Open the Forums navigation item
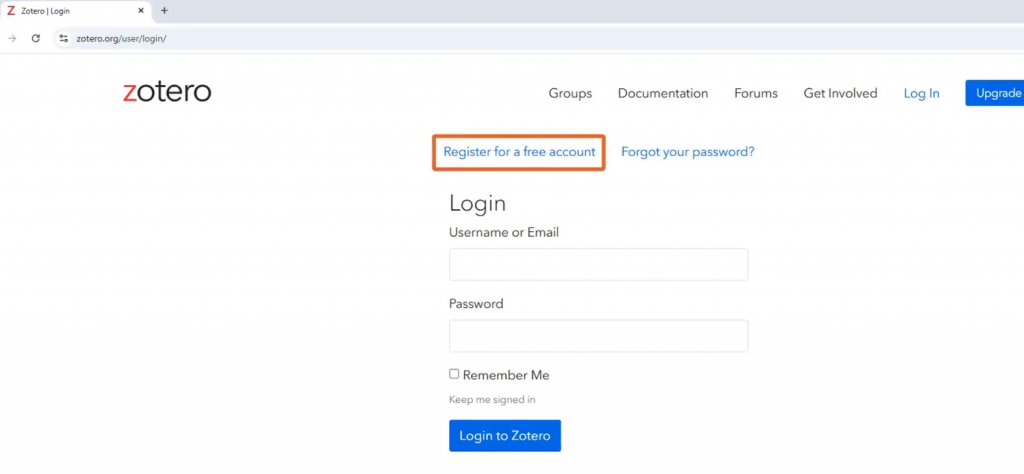Image resolution: width=1024 pixels, height=474 pixels. point(755,93)
